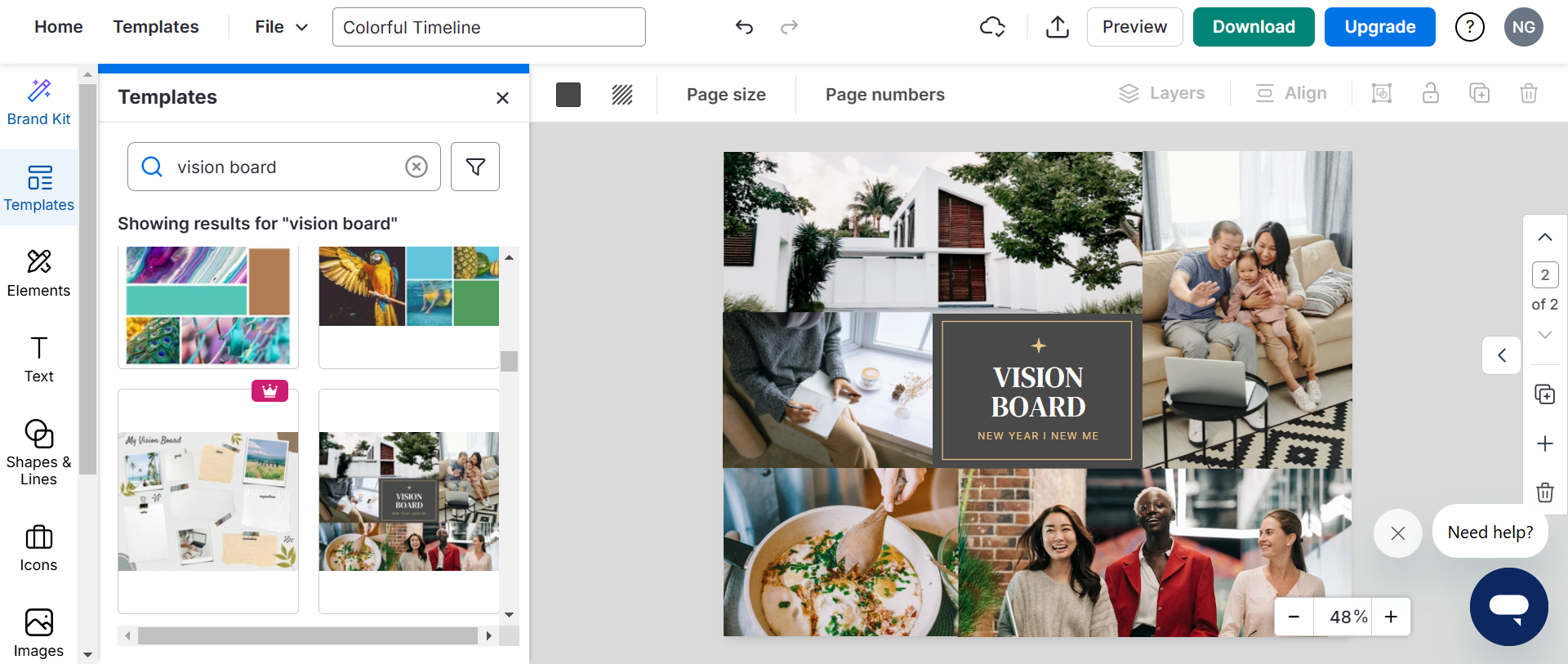Image resolution: width=1568 pixels, height=664 pixels.
Task: Open the background pattern picker
Action: click(x=622, y=95)
